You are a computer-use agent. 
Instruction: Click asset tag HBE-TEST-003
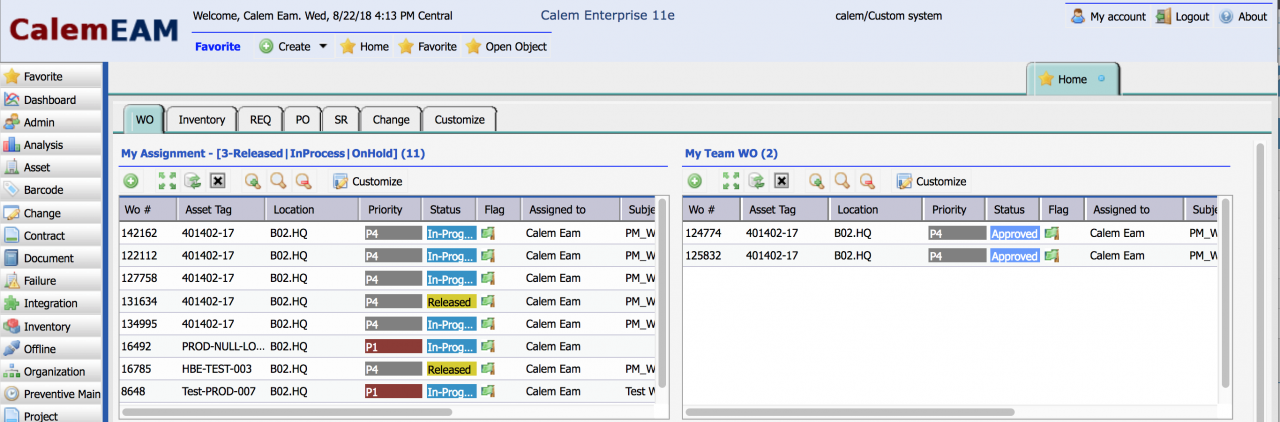tap(218, 369)
